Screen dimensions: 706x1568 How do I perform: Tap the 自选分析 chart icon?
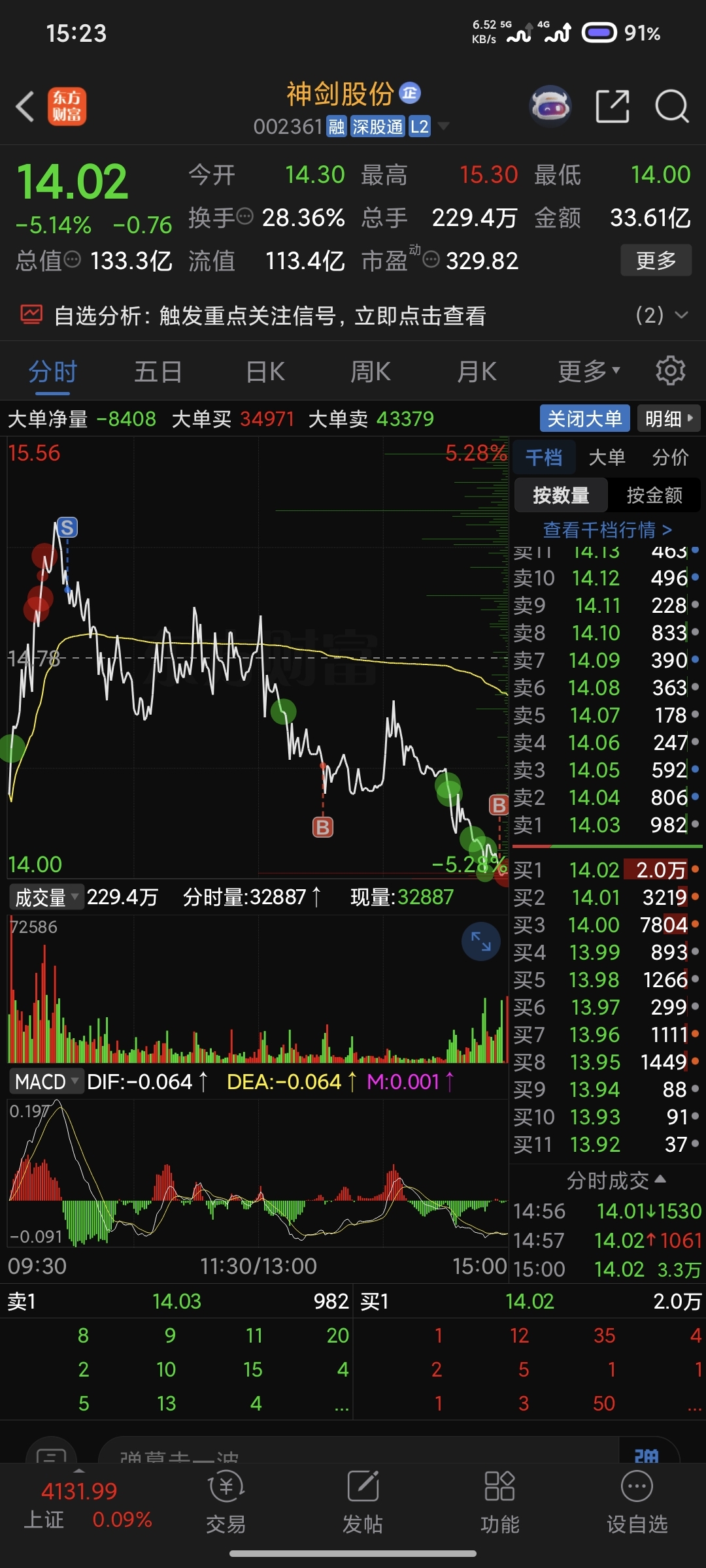click(x=31, y=315)
